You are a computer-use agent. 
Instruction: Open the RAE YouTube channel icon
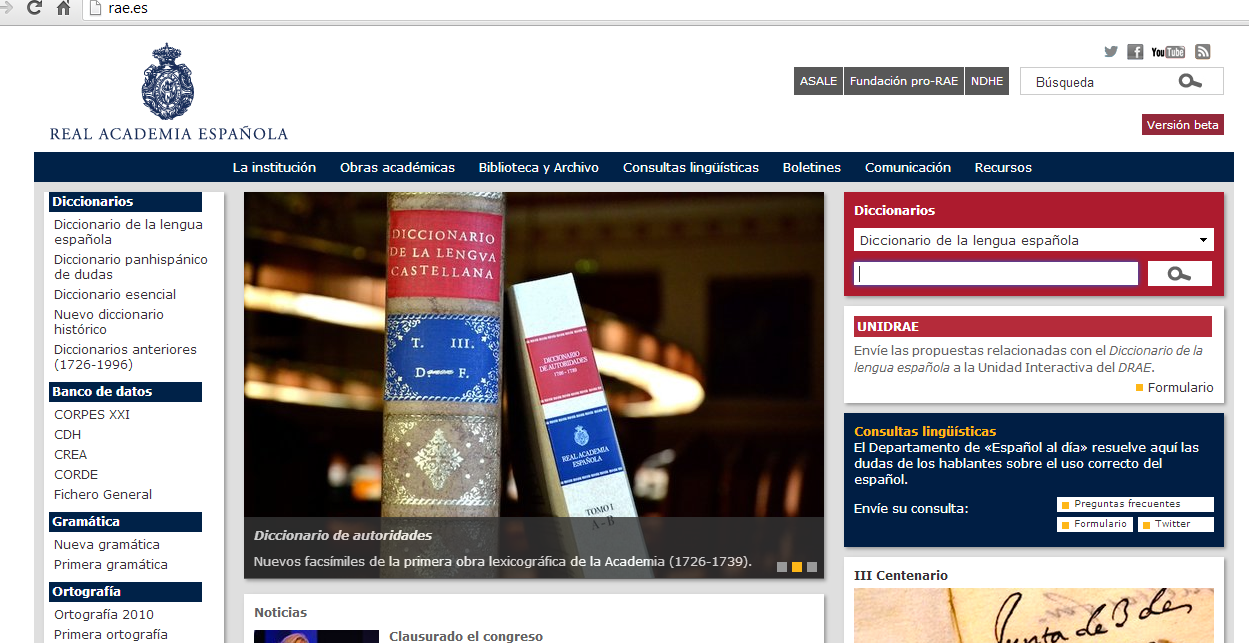(1168, 52)
